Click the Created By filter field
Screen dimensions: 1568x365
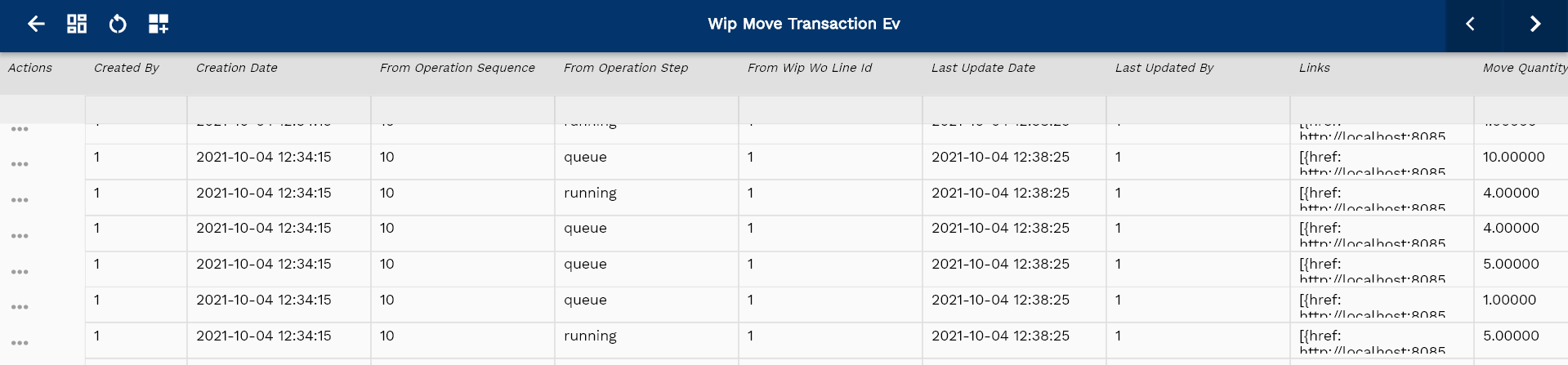[x=136, y=109]
